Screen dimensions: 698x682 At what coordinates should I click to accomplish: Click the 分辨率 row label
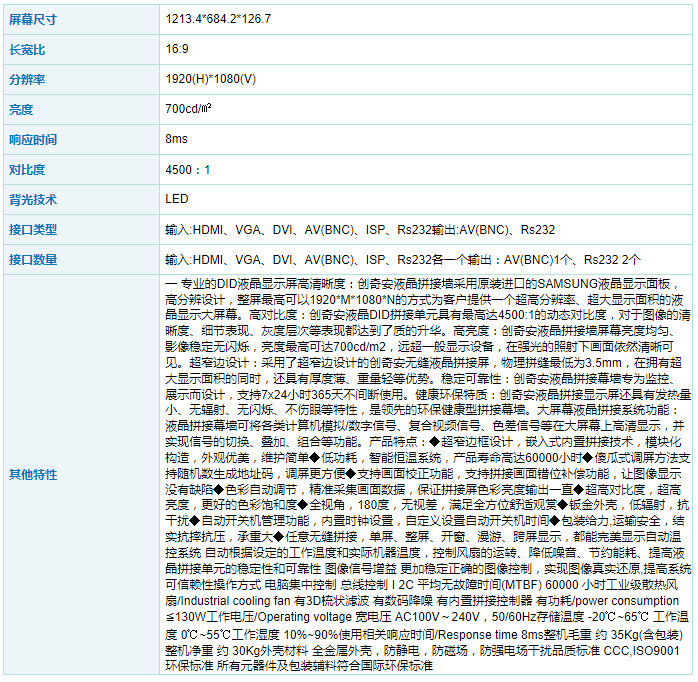[x=27, y=79]
